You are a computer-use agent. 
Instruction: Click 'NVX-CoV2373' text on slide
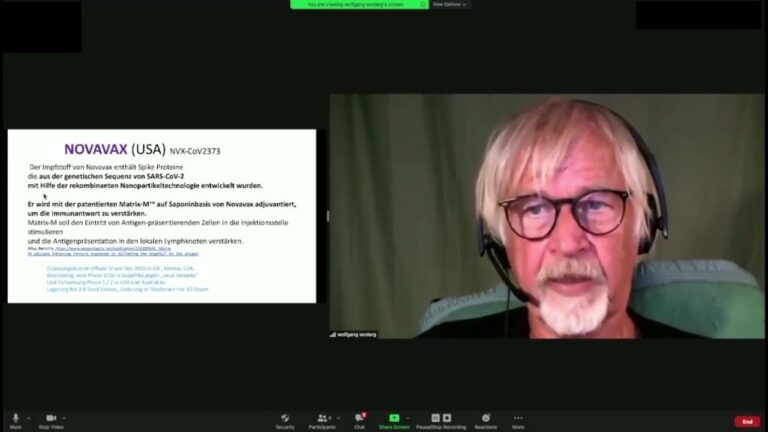pyautogui.click(x=195, y=151)
